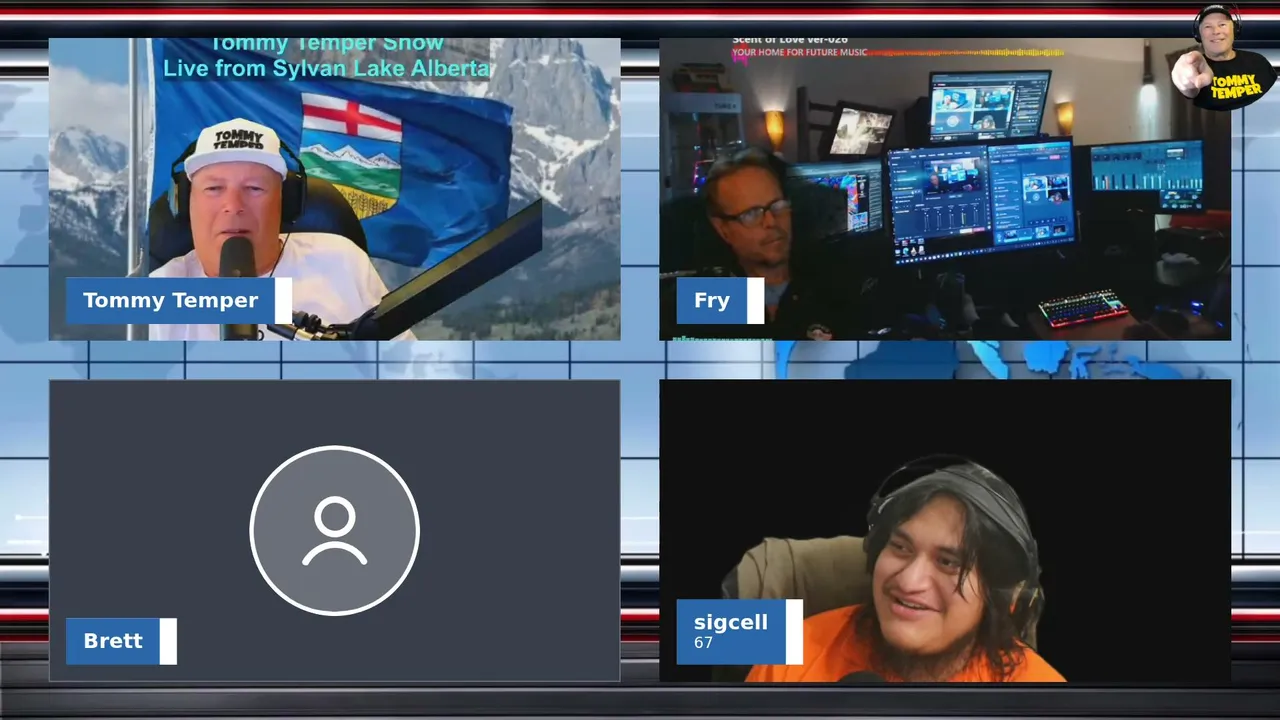Click the "Live from Sylvan Lake Alberta" caption
1280x720 pixels.
[326, 68]
